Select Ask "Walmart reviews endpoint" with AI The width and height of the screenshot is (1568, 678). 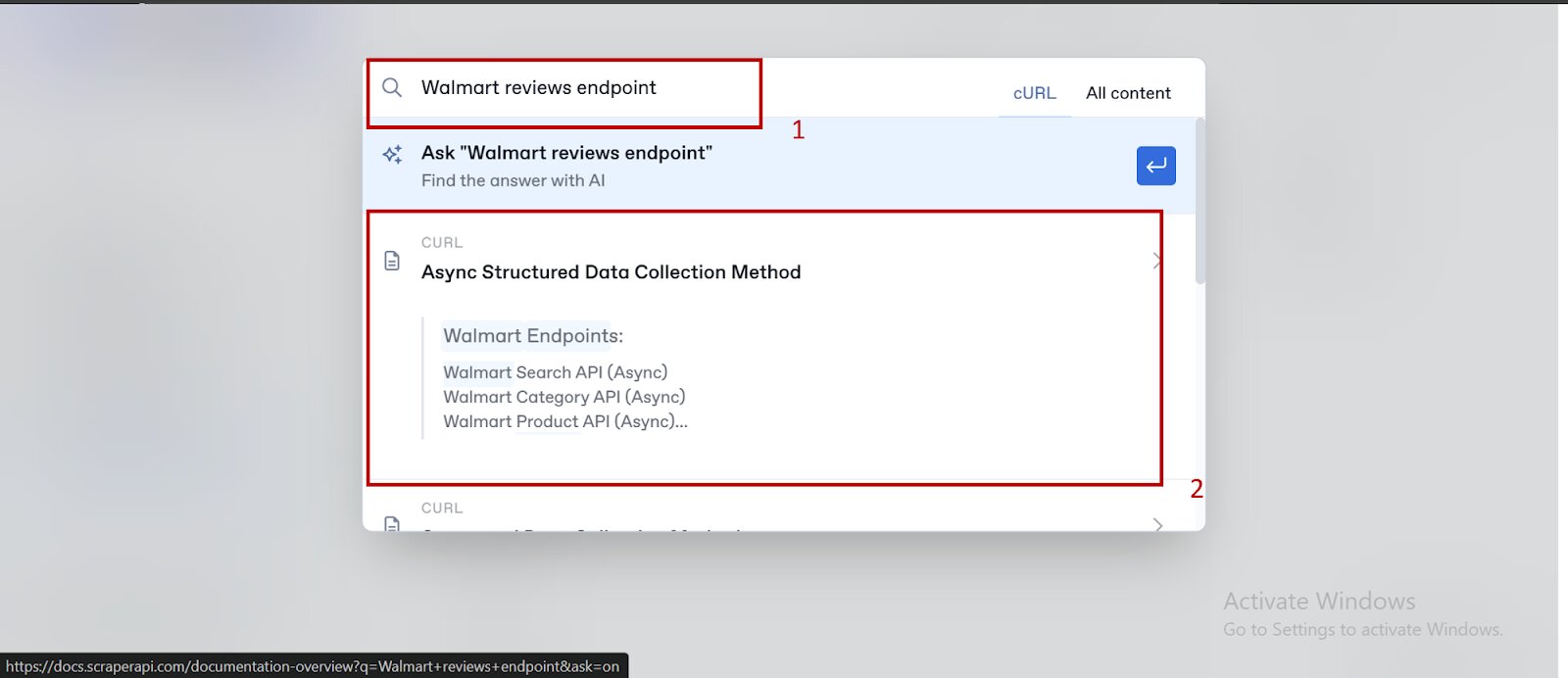[779, 166]
